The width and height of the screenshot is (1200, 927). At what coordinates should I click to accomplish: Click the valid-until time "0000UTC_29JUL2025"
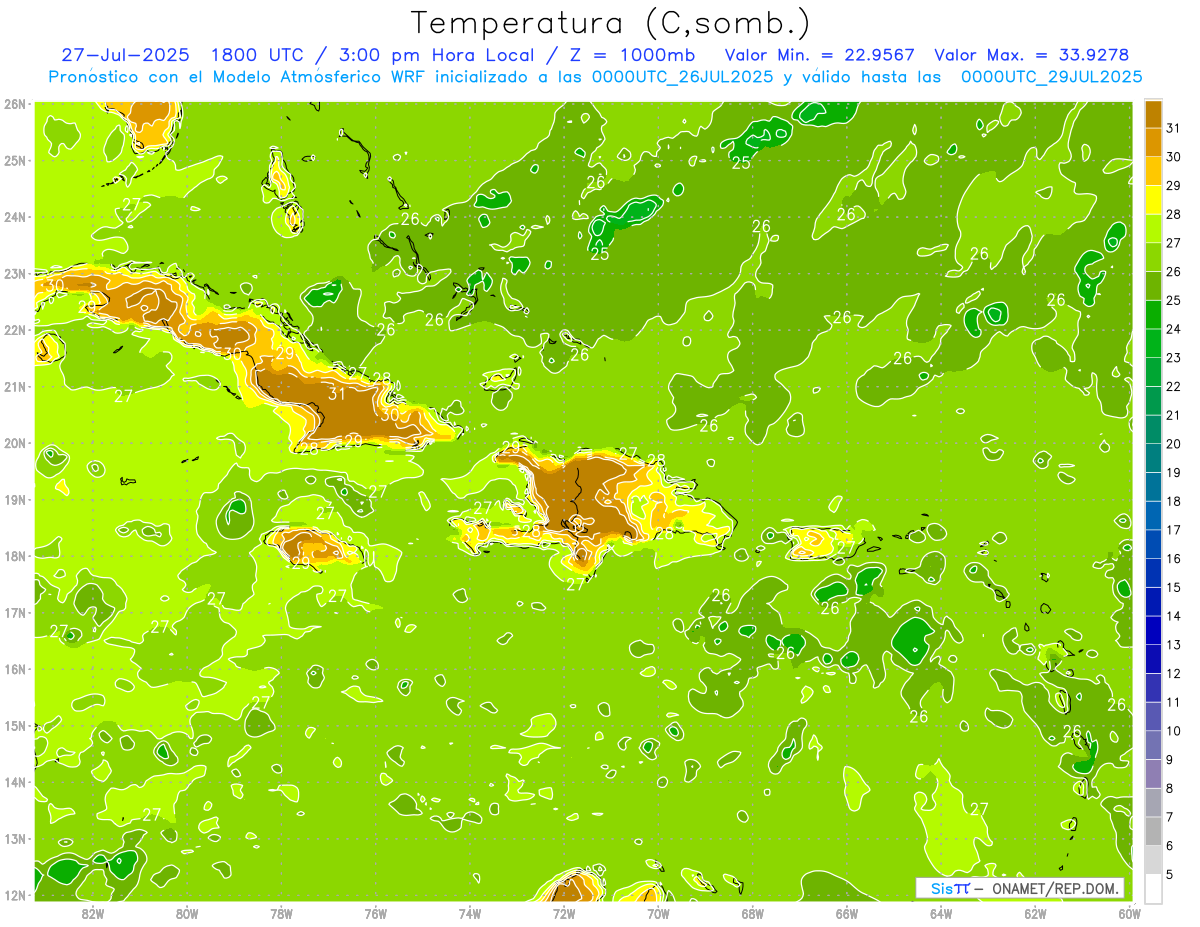point(1052,77)
